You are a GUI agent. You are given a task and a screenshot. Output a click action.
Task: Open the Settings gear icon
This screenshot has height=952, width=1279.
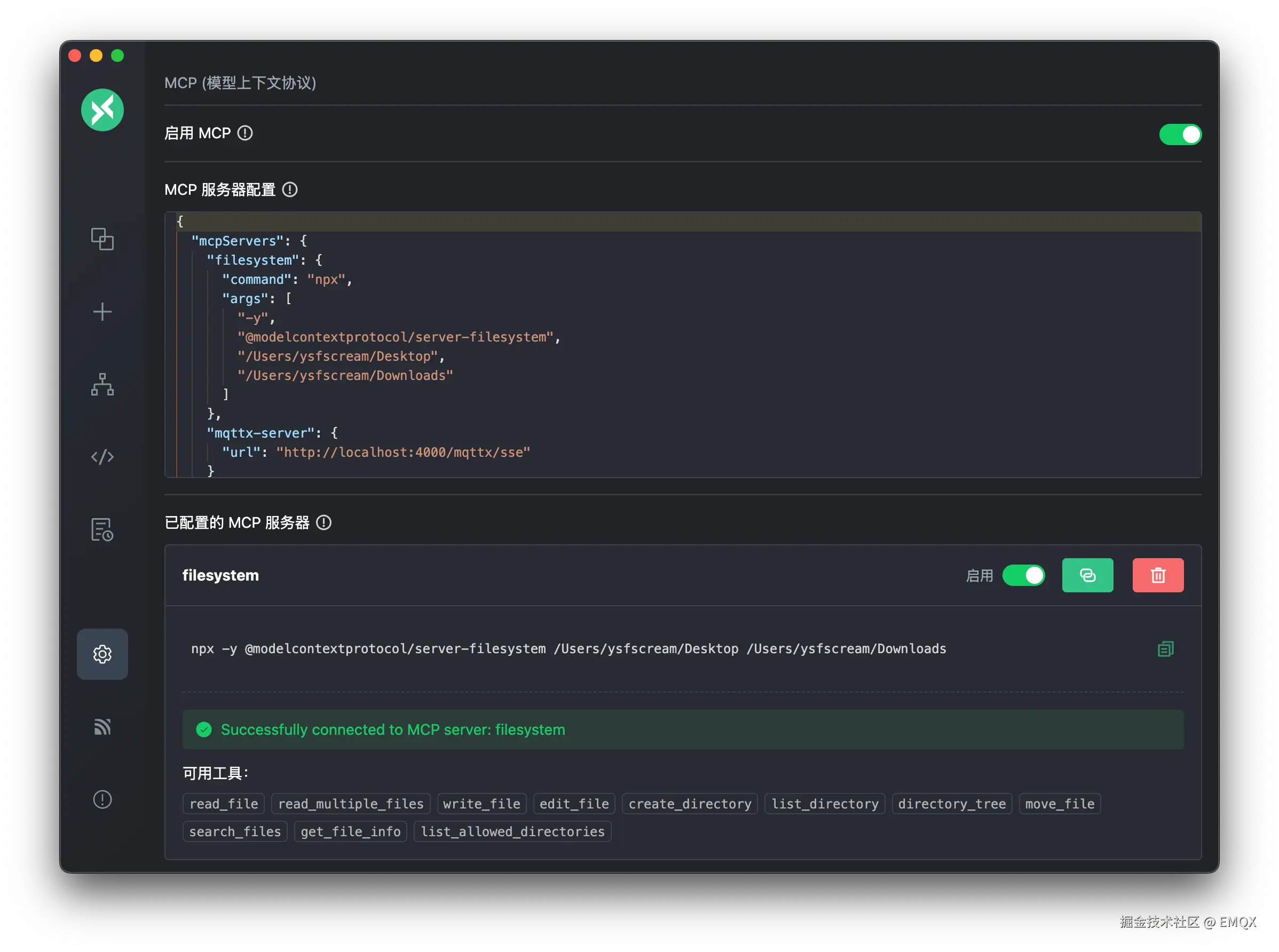click(x=102, y=654)
